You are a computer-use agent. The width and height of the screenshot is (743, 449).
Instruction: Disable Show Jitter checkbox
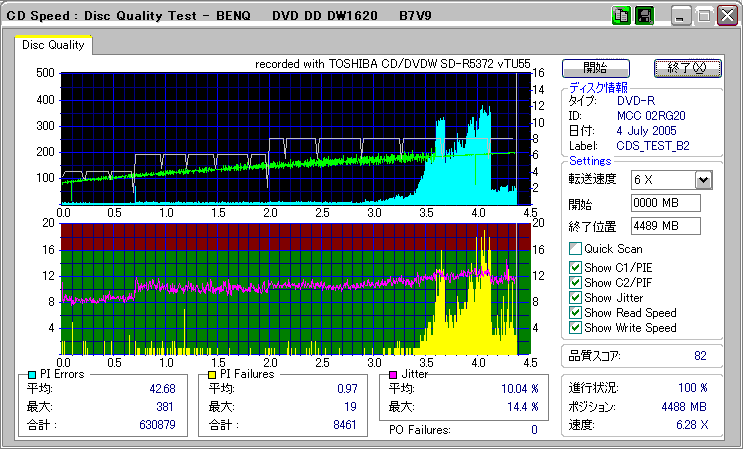(x=574, y=298)
